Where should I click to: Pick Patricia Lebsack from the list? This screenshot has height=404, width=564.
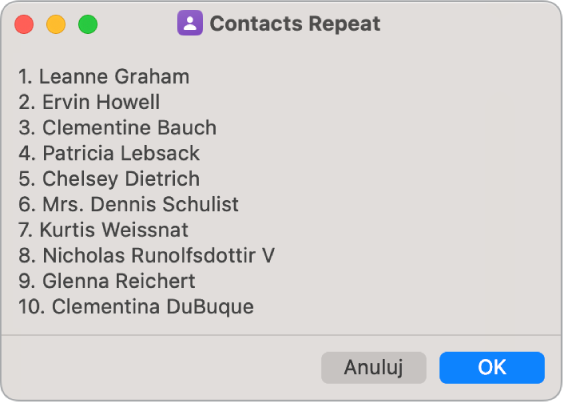coord(109,153)
